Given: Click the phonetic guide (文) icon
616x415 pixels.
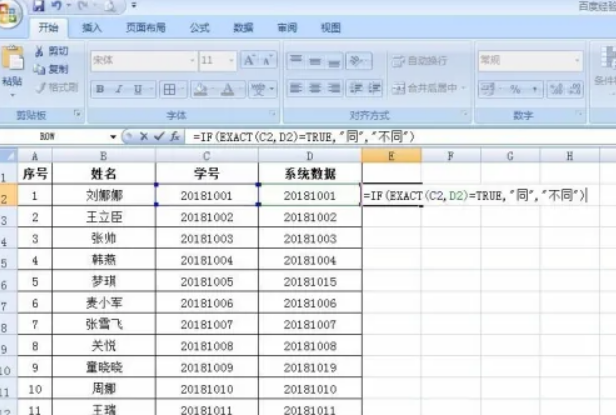Looking at the screenshot, I should coord(259,90).
